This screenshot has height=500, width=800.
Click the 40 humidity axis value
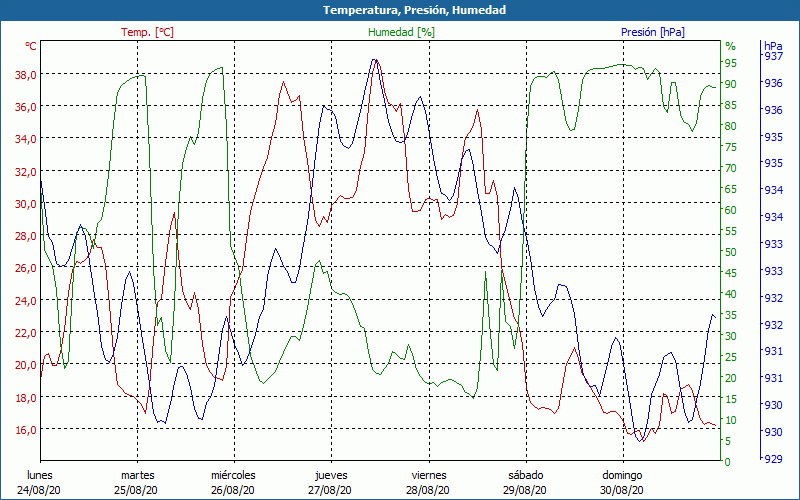tap(731, 294)
